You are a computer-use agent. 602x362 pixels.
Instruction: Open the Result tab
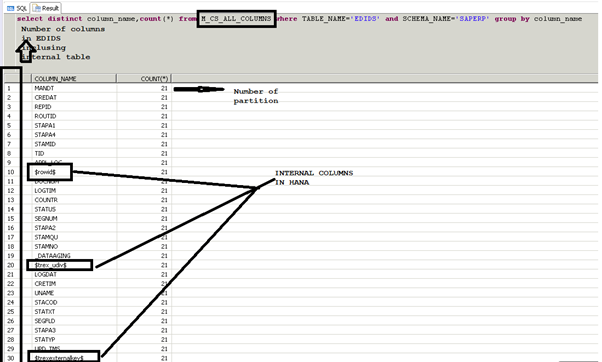pos(46,8)
